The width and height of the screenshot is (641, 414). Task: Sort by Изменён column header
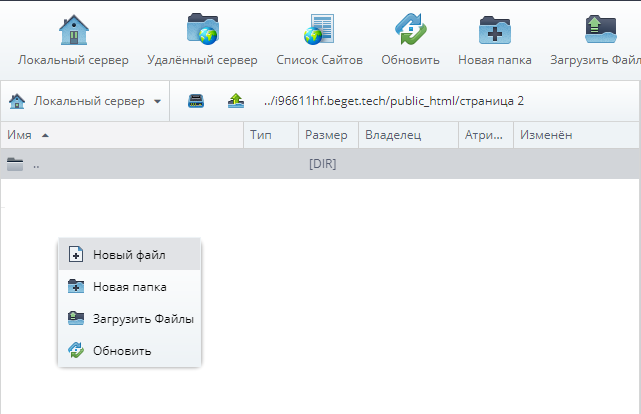(x=576, y=135)
